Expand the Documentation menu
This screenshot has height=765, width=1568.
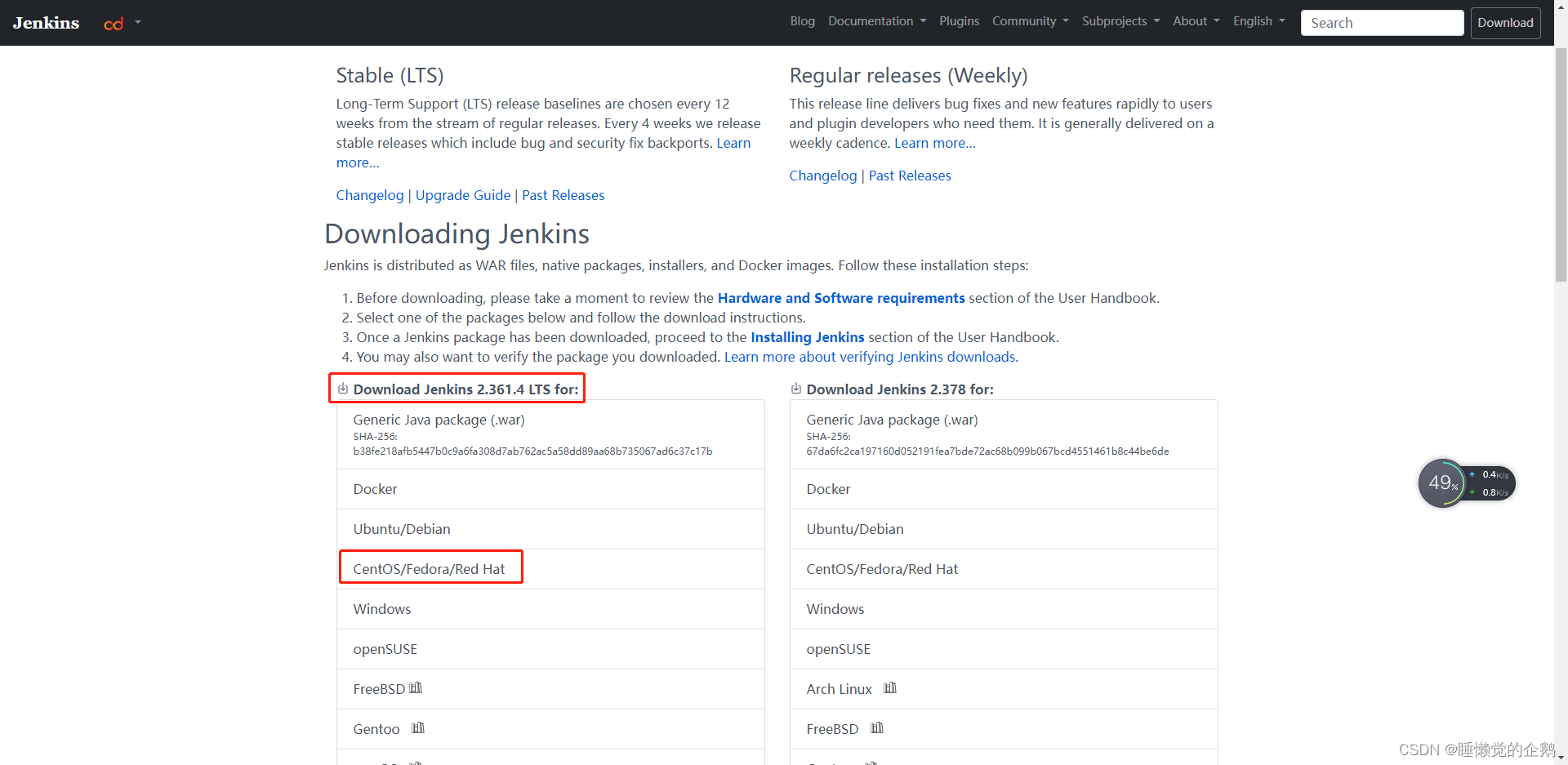[x=877, y=21]
